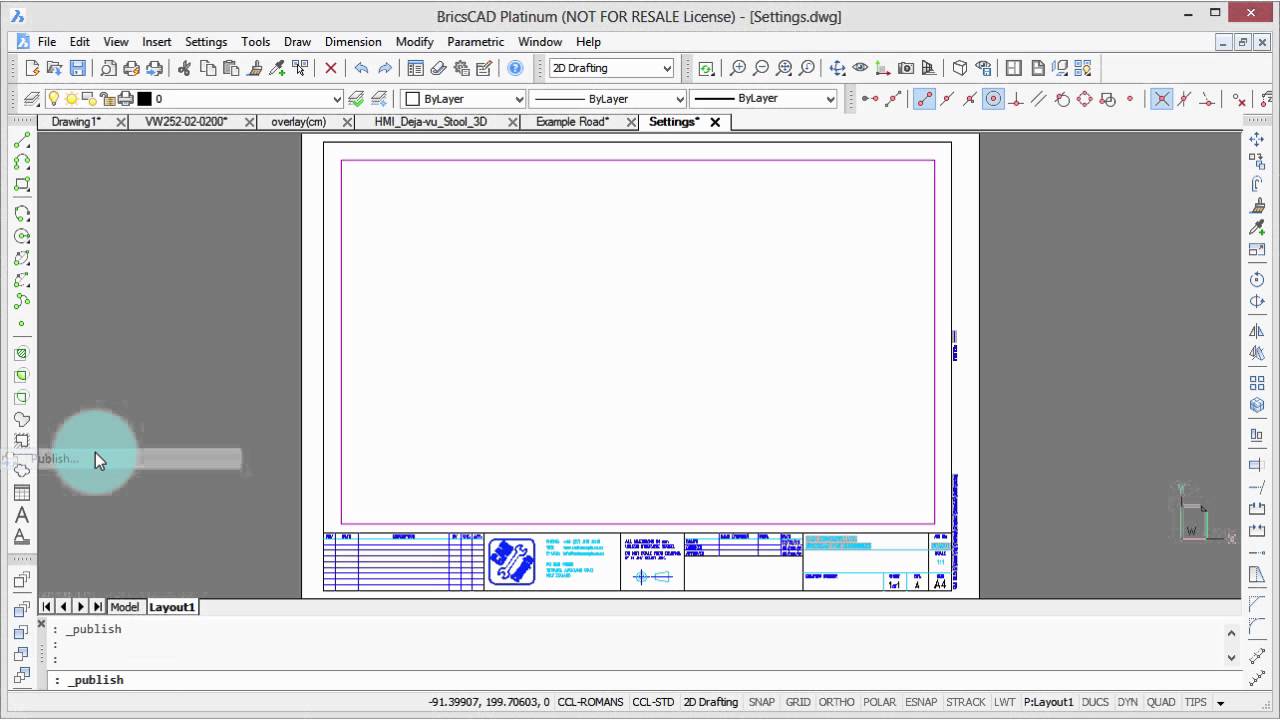Open the blue Help icon
1280x720 pixels.
[x=515, y=68]
